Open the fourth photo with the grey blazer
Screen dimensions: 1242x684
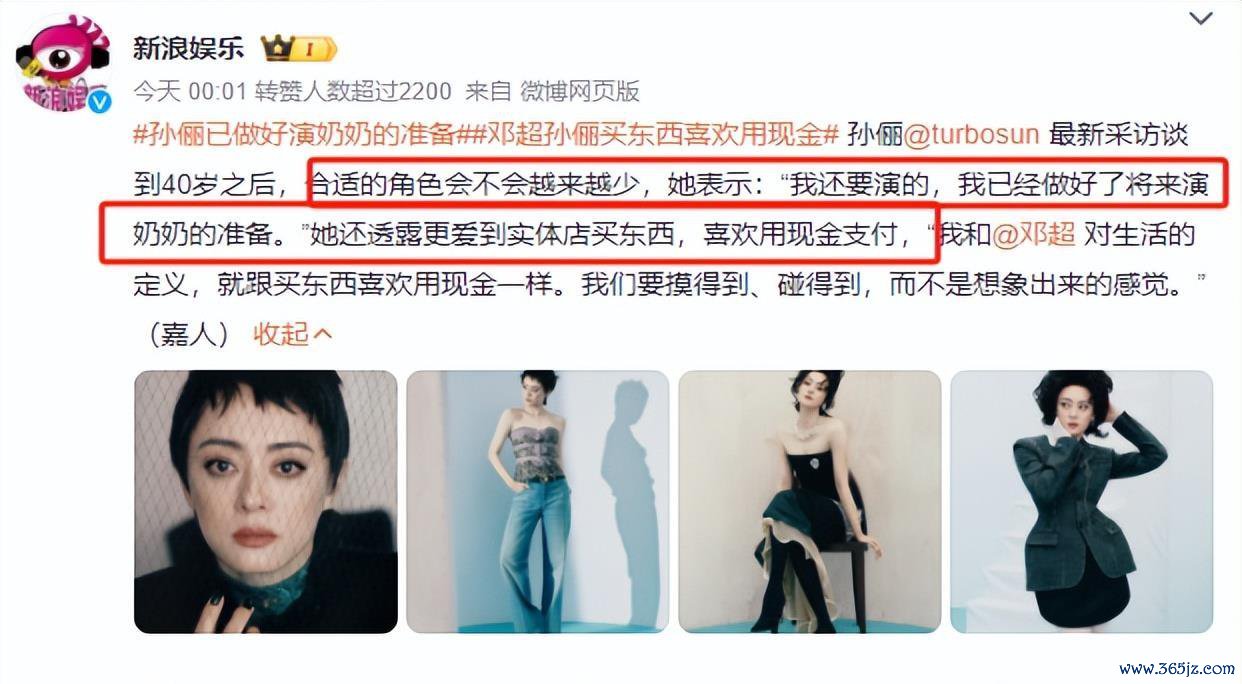click(1081, 502)
